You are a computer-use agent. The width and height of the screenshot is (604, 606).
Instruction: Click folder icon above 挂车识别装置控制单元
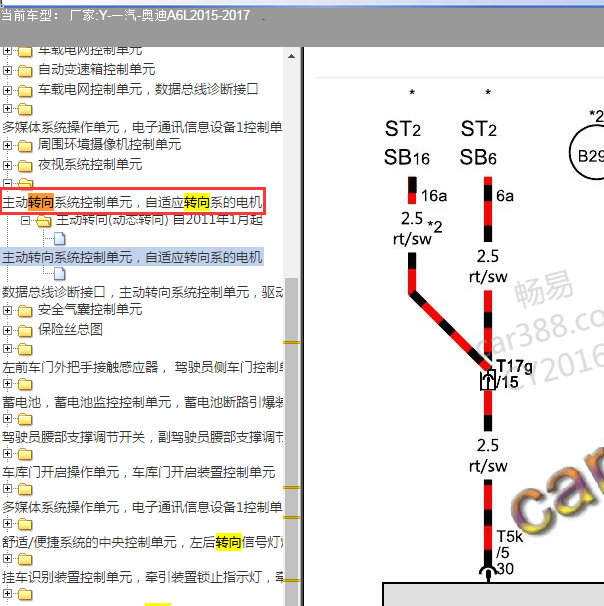tap(25, 559)
